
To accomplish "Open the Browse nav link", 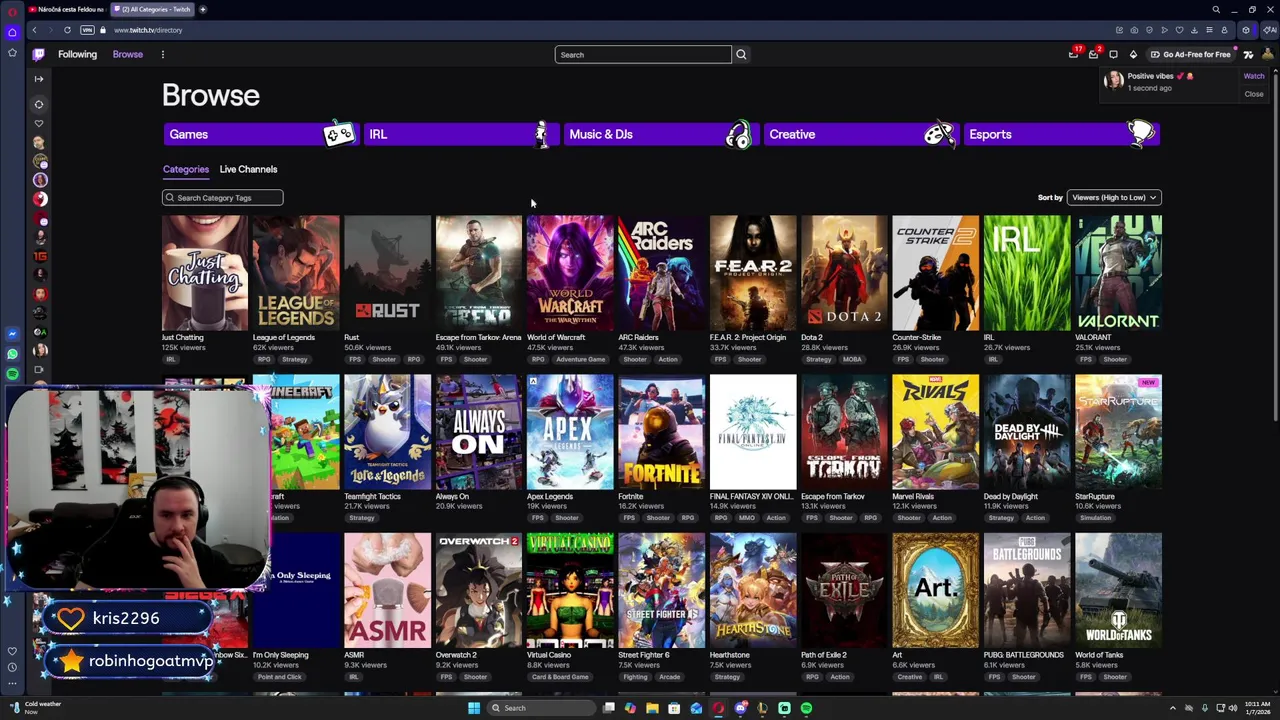I will 128,54.
